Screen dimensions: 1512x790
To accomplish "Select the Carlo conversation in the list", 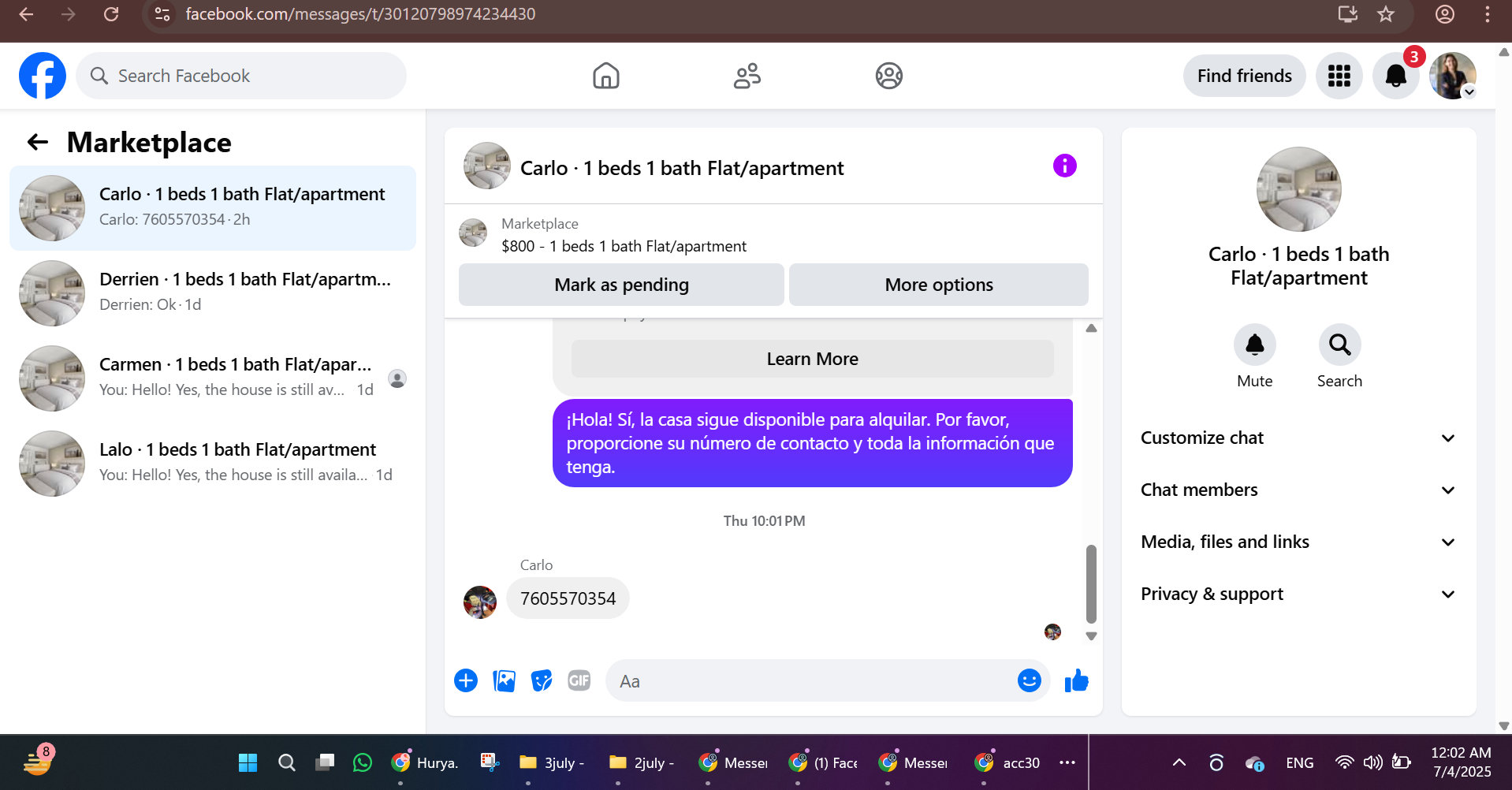I will point(213,208).
